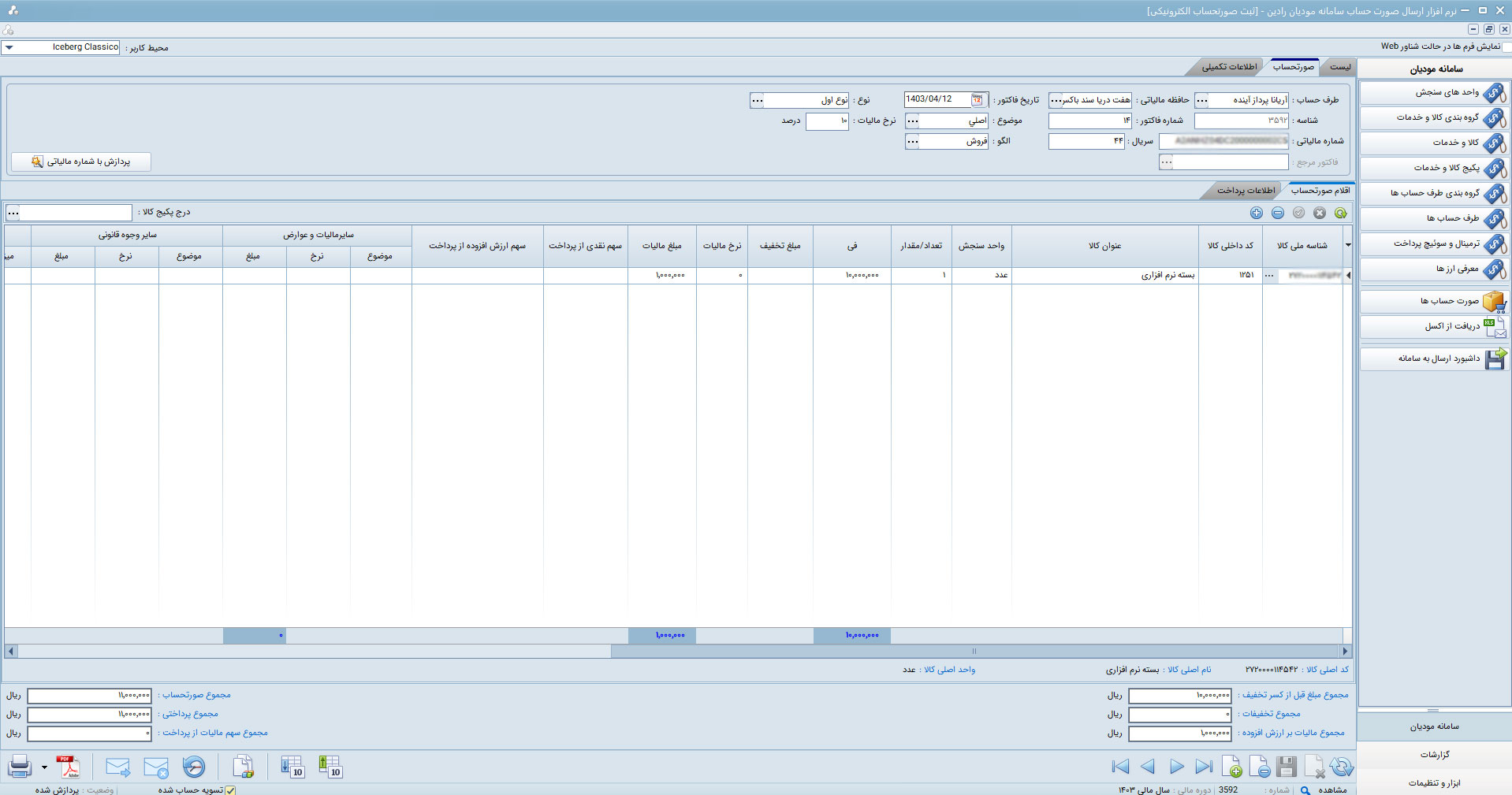Open the اطلاعات پرداخت tab
The image size is (1512, 795).
(x=1245, y=191)
